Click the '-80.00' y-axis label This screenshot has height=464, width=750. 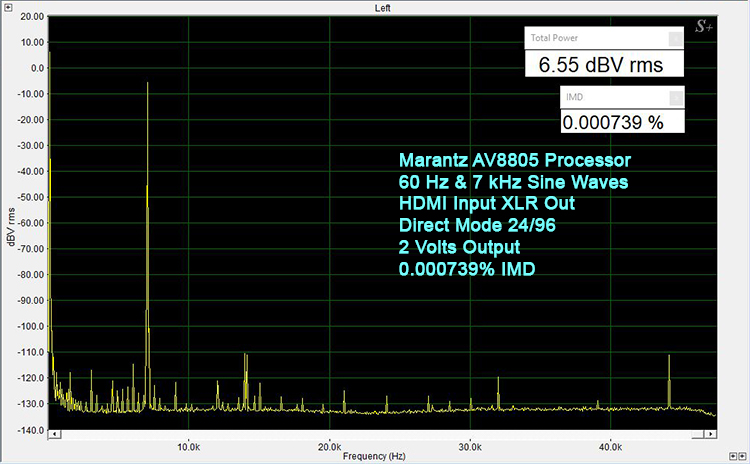(31, 275)
